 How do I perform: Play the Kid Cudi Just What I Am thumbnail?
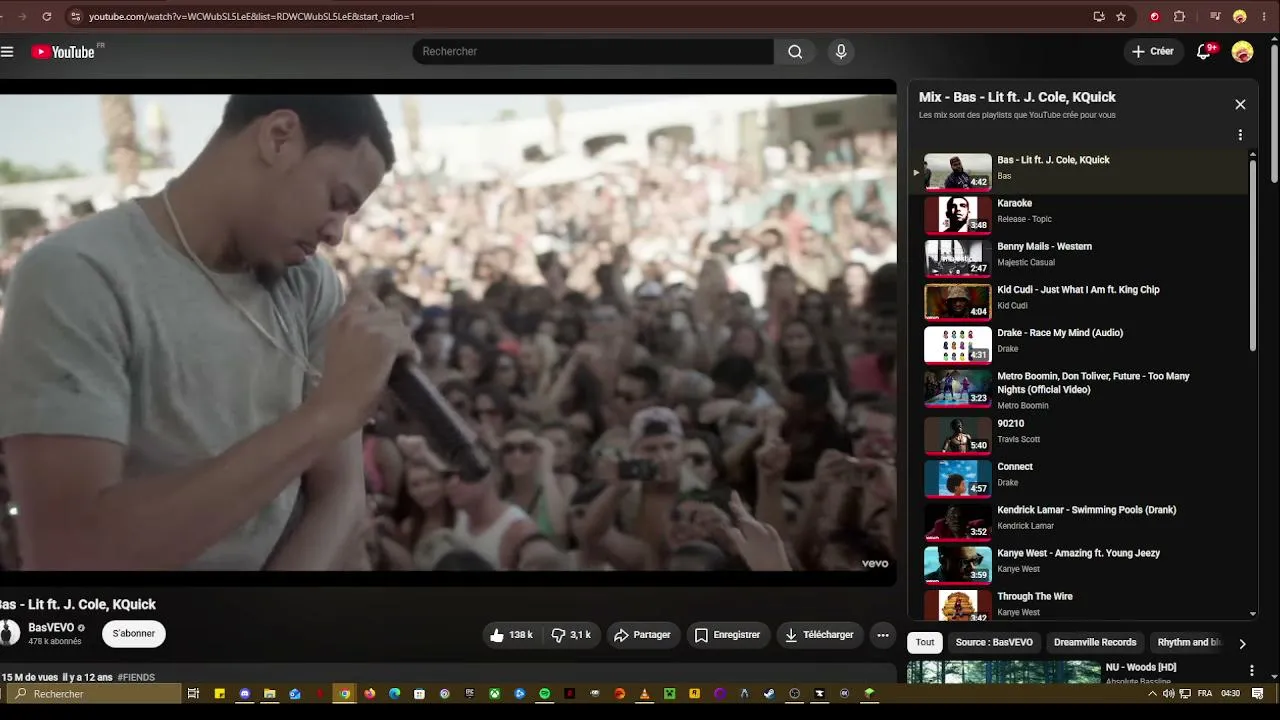click(x=958, y=301)
